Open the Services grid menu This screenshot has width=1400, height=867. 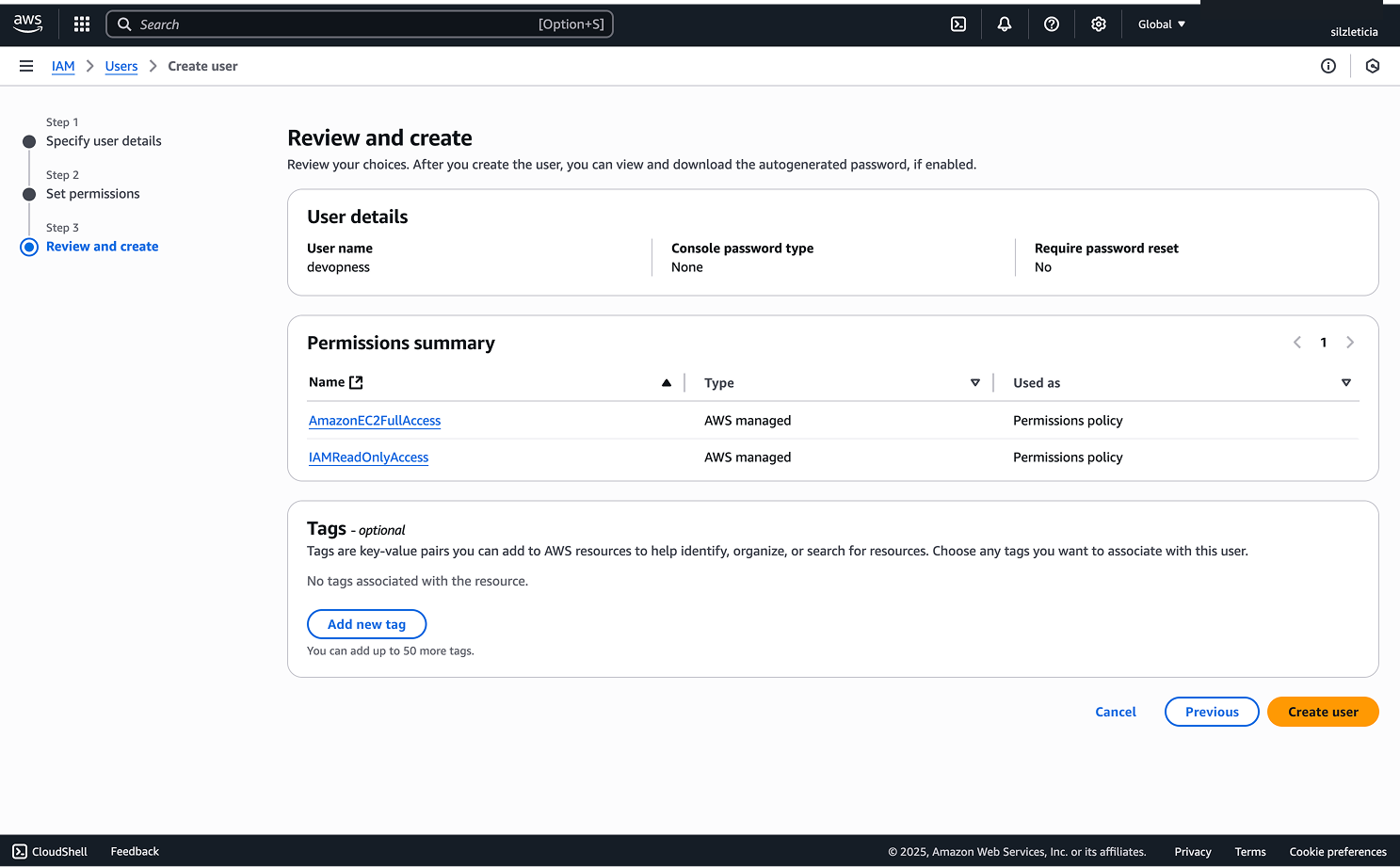tap(81, 24)
